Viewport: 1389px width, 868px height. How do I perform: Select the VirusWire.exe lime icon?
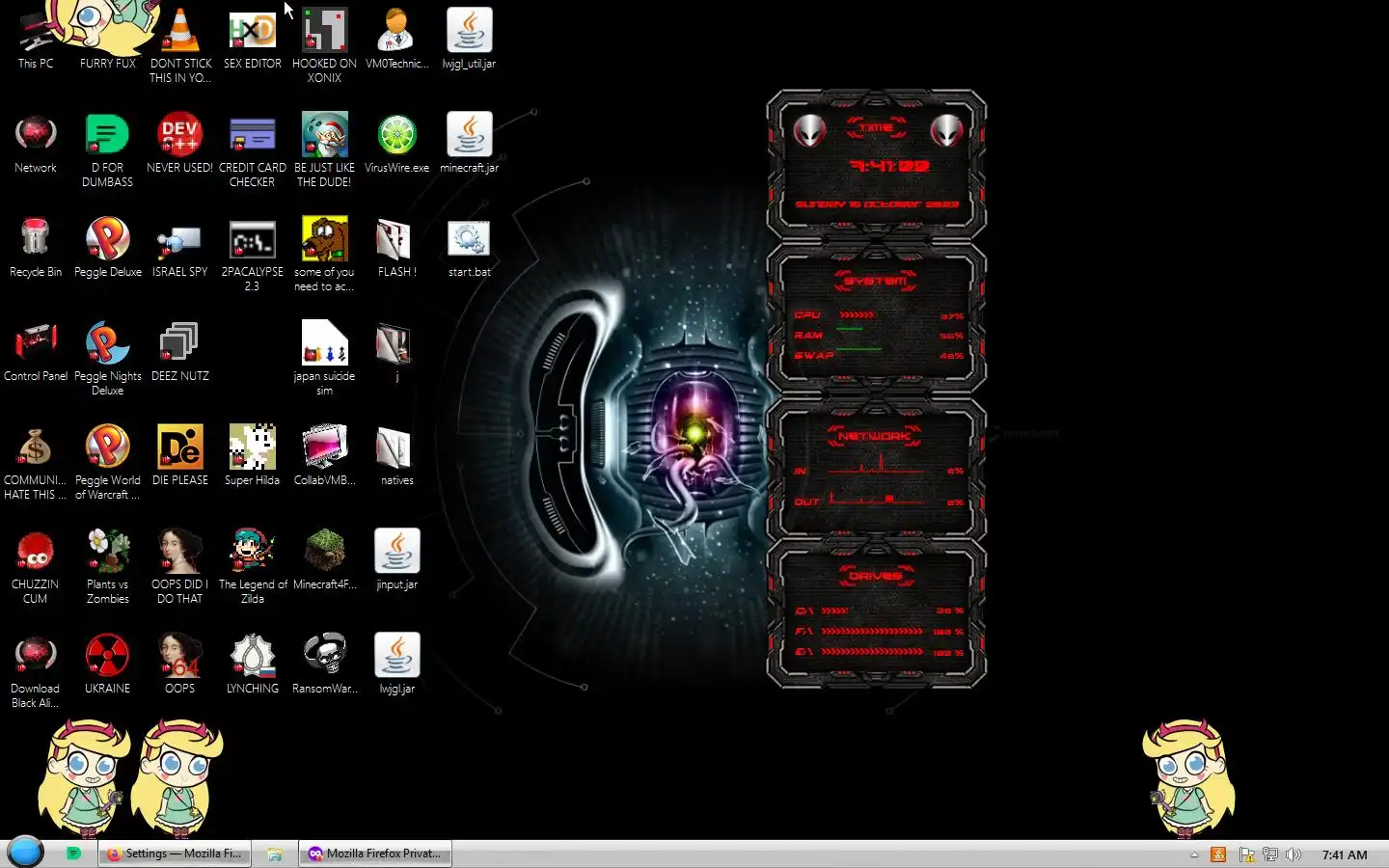pos(396,143)
